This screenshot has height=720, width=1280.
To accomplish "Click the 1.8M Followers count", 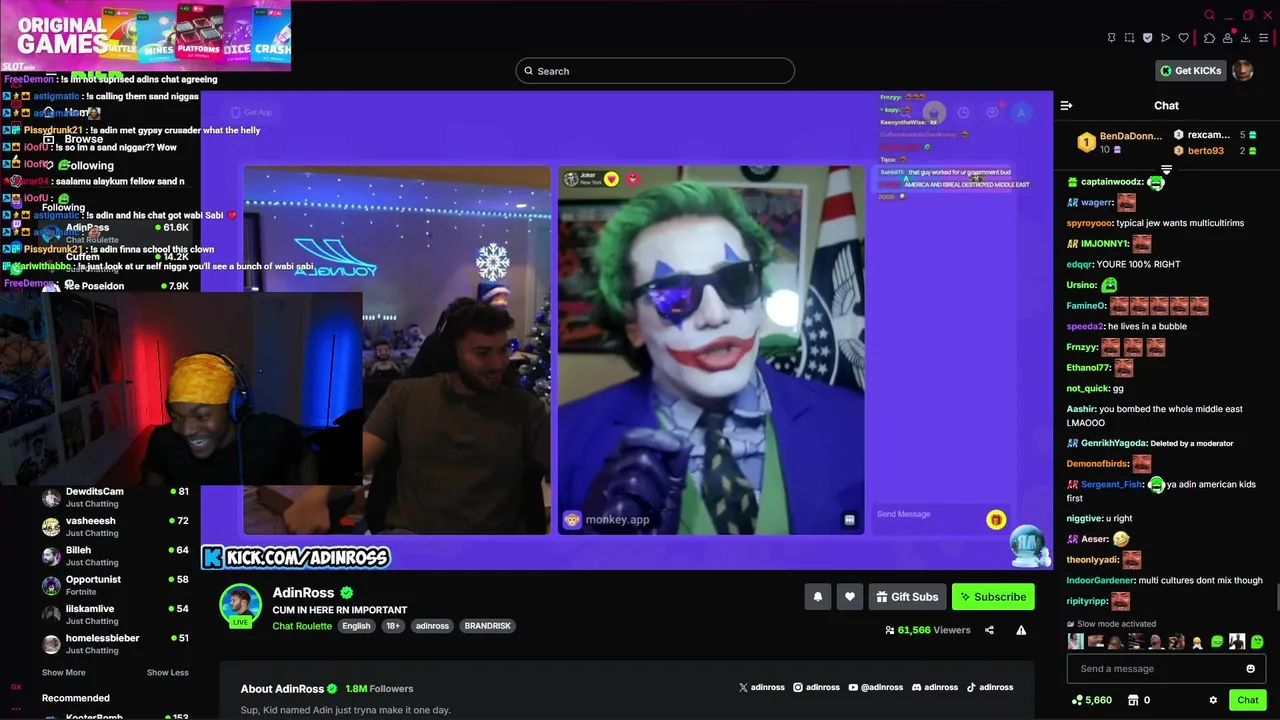I will coord(379,689).
